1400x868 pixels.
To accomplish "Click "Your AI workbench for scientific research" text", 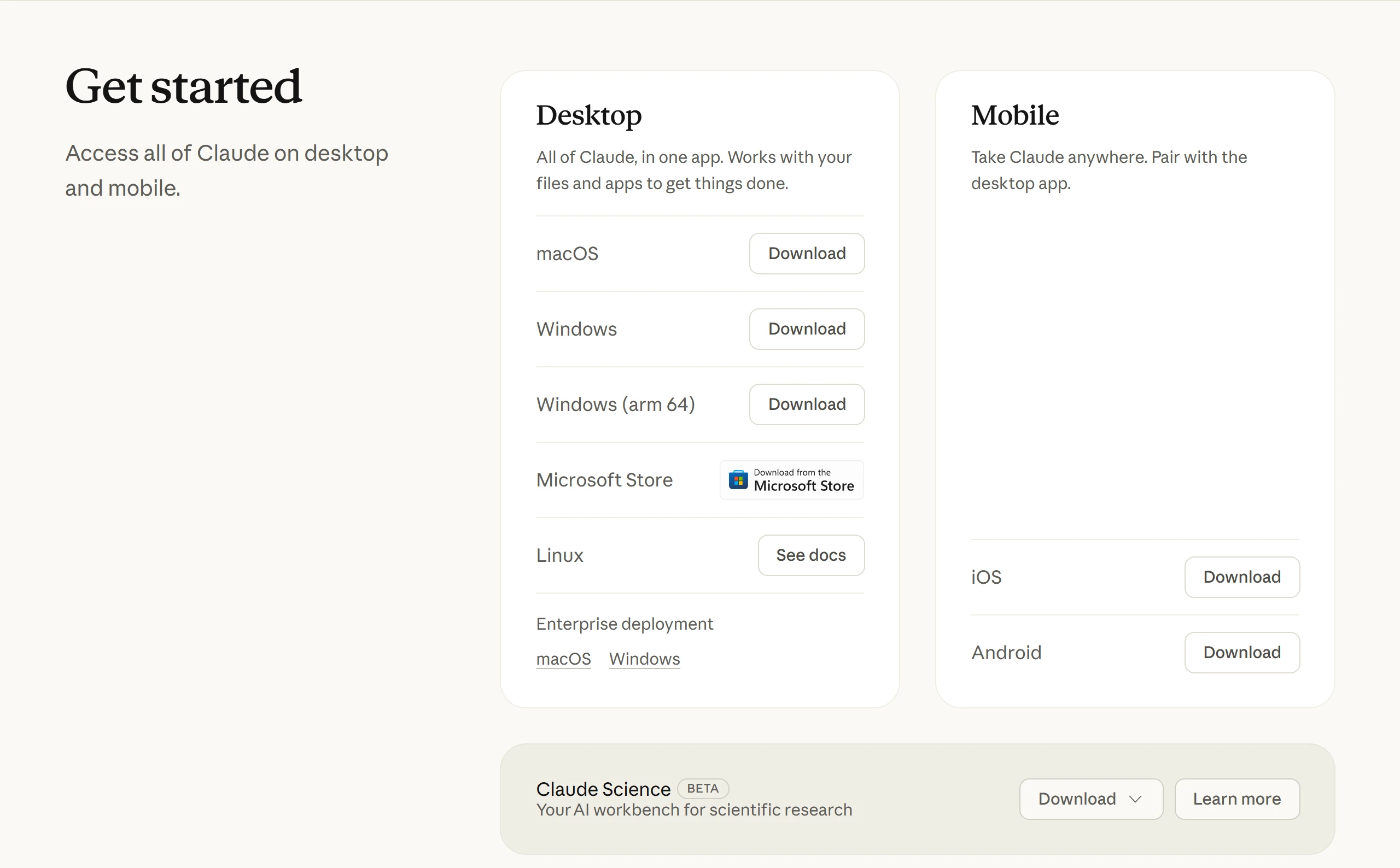I will pos(693,810).
